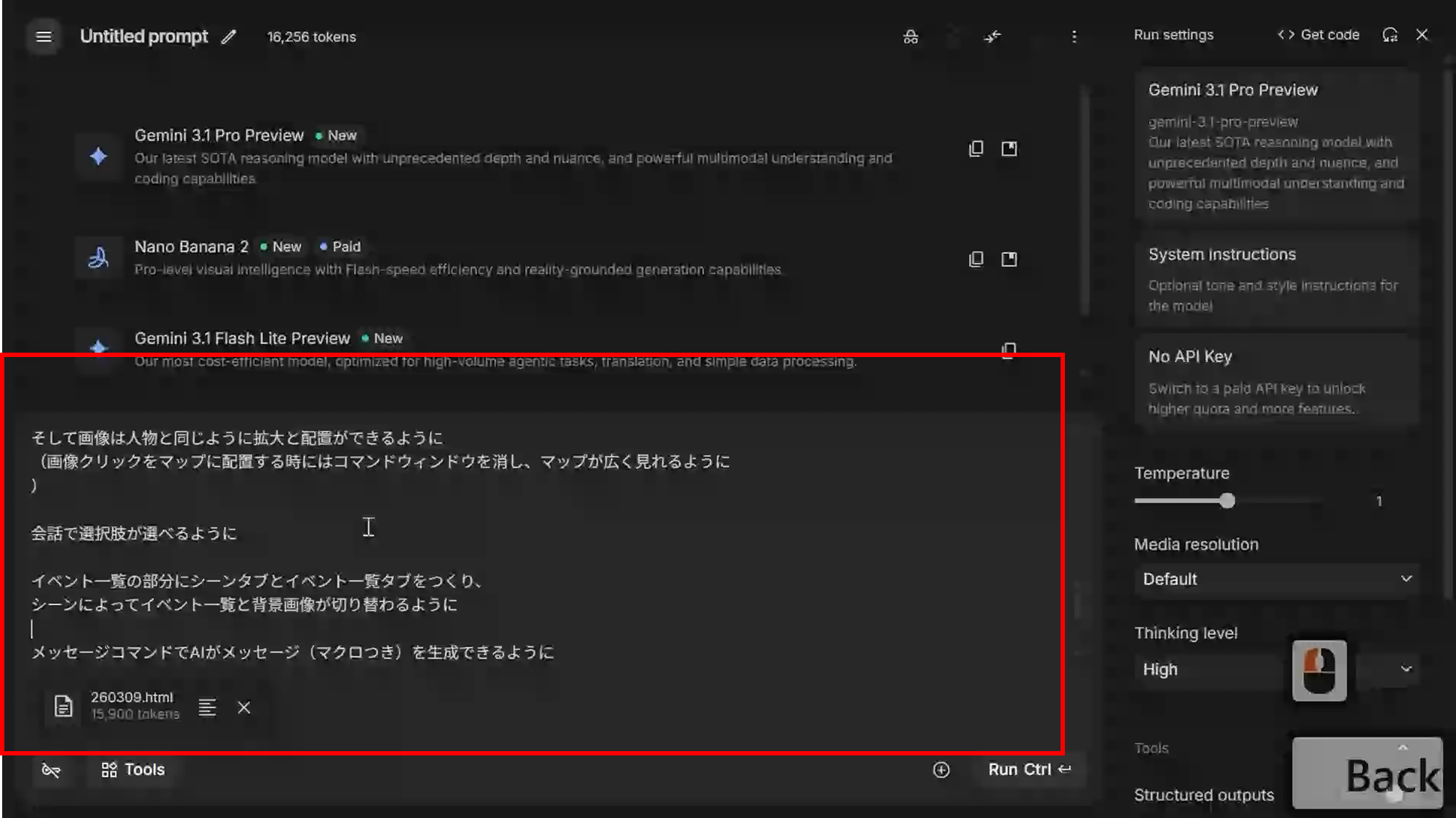Open the Thinking level dropdown

point(1276,669)
